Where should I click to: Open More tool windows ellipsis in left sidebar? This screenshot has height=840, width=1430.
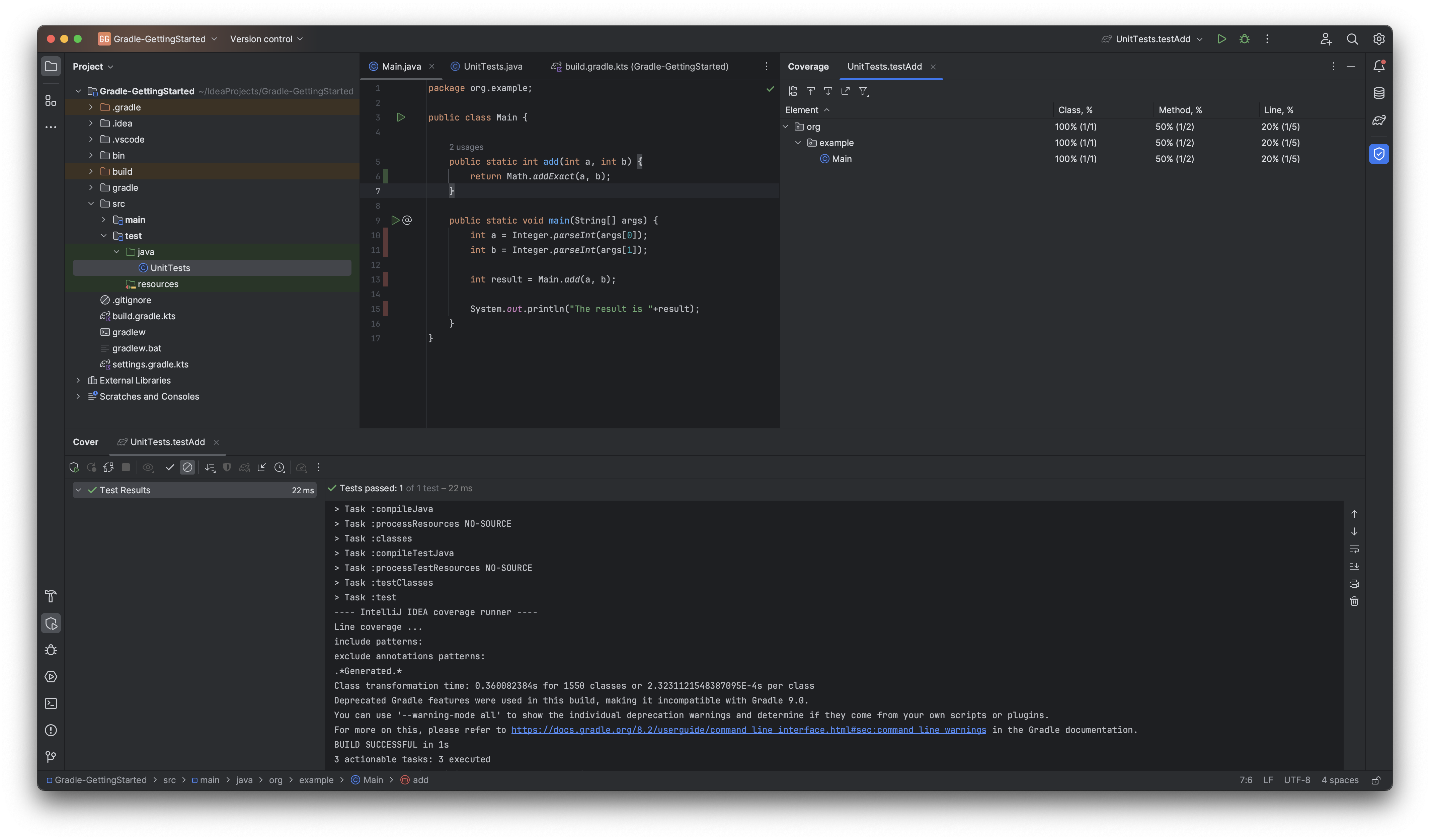pyautogui.click(x=51, y=127)
